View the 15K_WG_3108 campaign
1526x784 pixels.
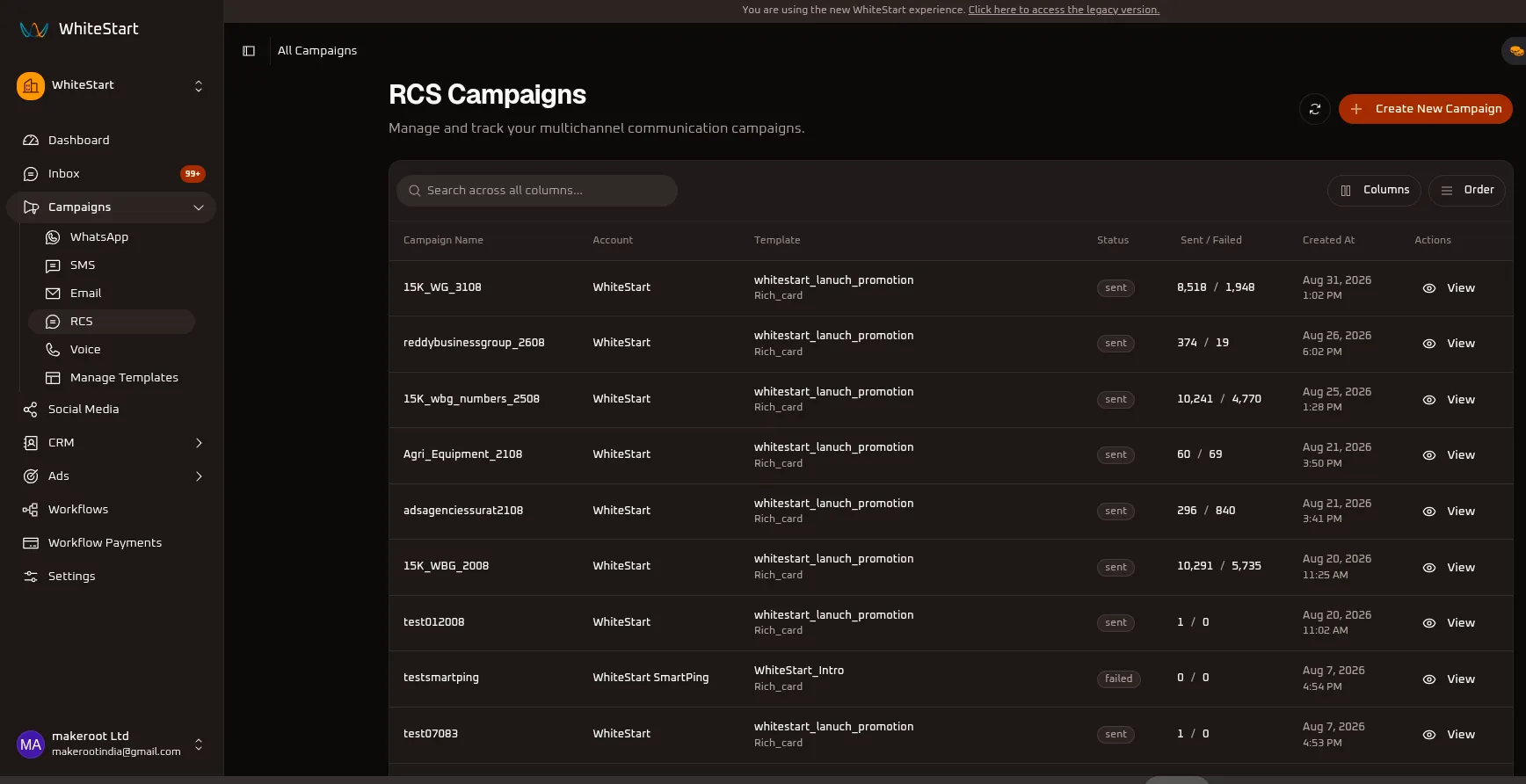pyautogui.click(x=1449, y=288)
